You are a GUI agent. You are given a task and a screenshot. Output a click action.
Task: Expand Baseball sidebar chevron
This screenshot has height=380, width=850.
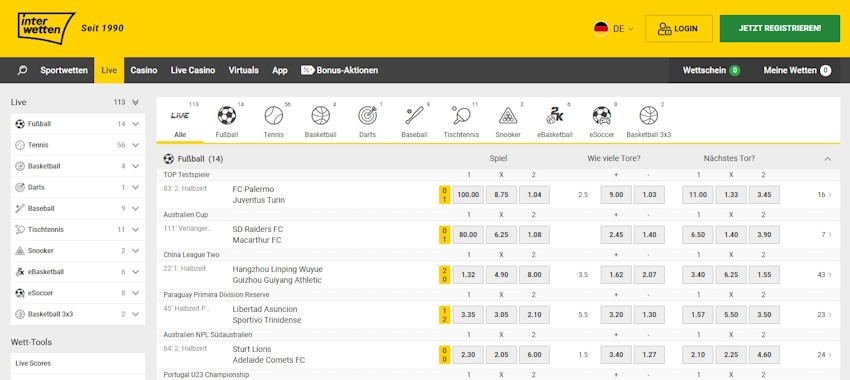click(136, 209)
